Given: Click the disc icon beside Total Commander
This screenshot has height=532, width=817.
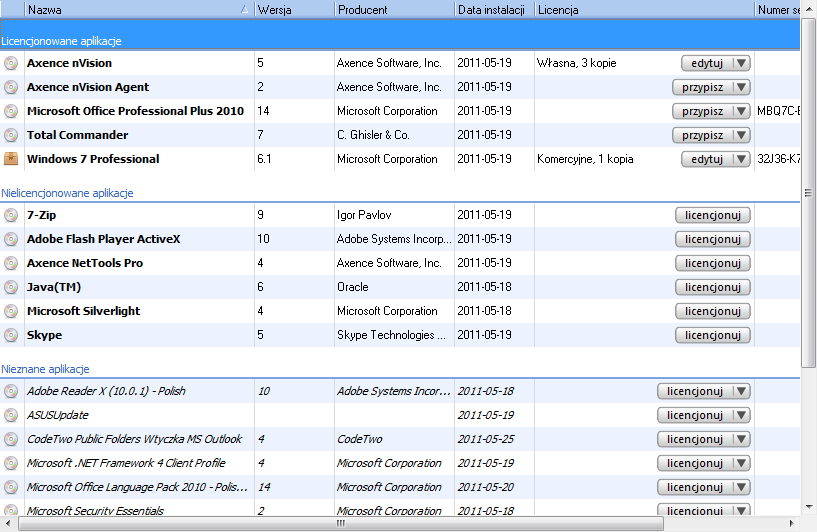Looking at the screenshot, I should tap(11, 135).
